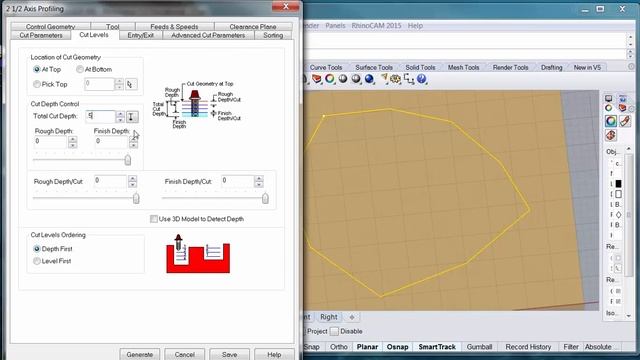This screenshot has width=640, height=360.
Task: Open the blue question mark help icon
Action: coord(422,78)
